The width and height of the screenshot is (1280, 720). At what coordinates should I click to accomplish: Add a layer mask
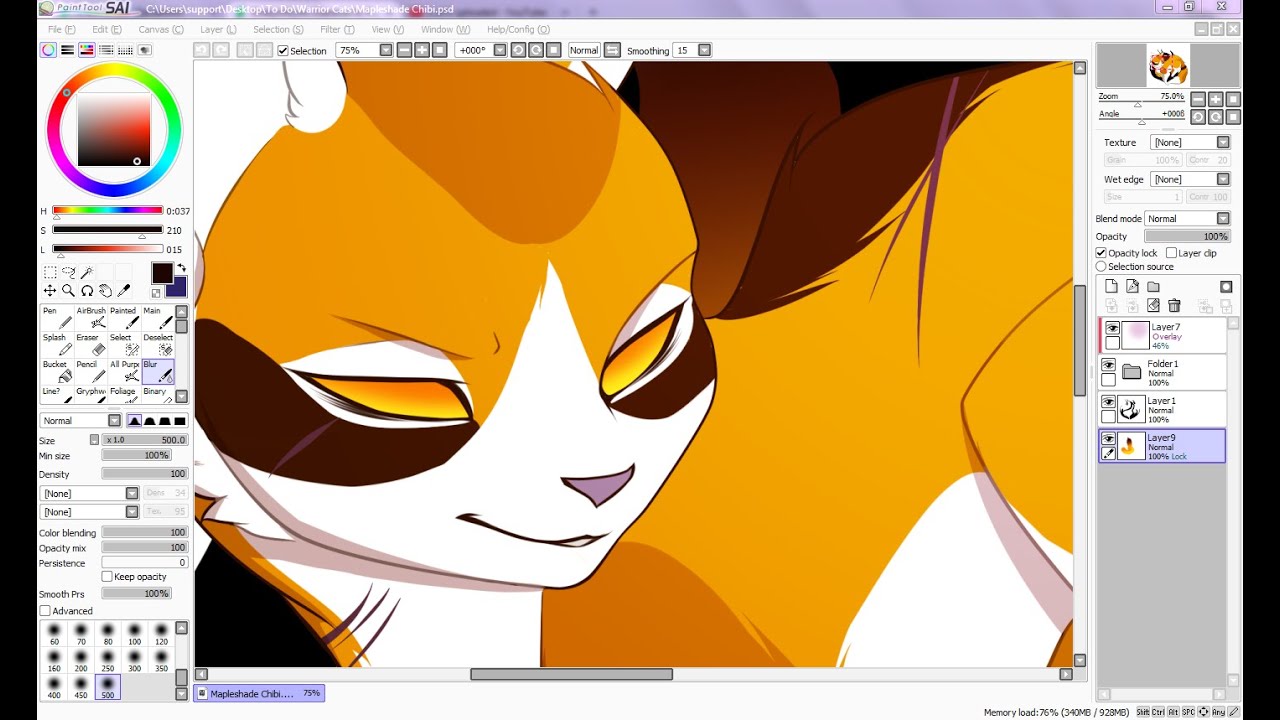1226,287
